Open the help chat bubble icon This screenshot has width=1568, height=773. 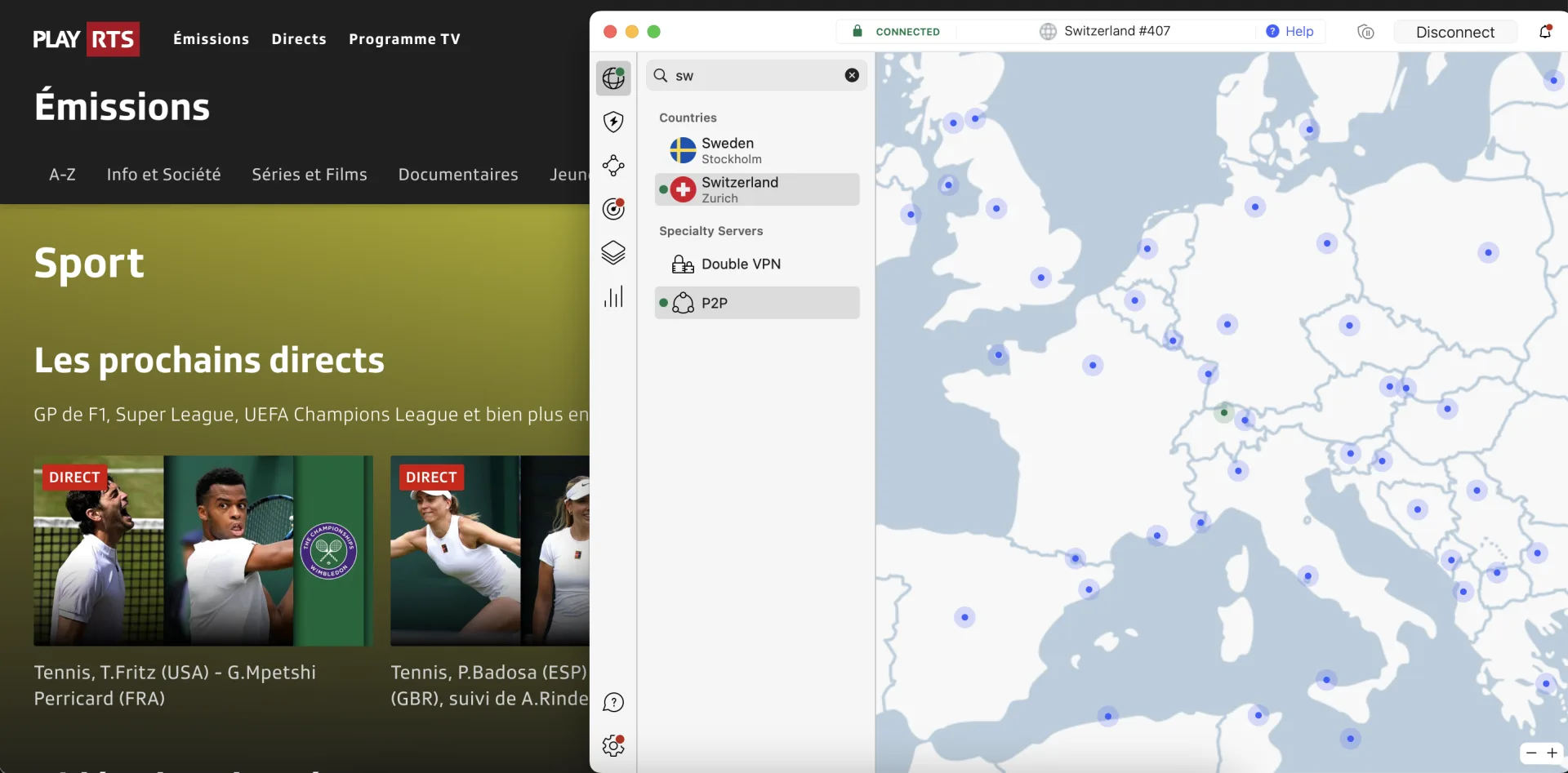[613, 703]
